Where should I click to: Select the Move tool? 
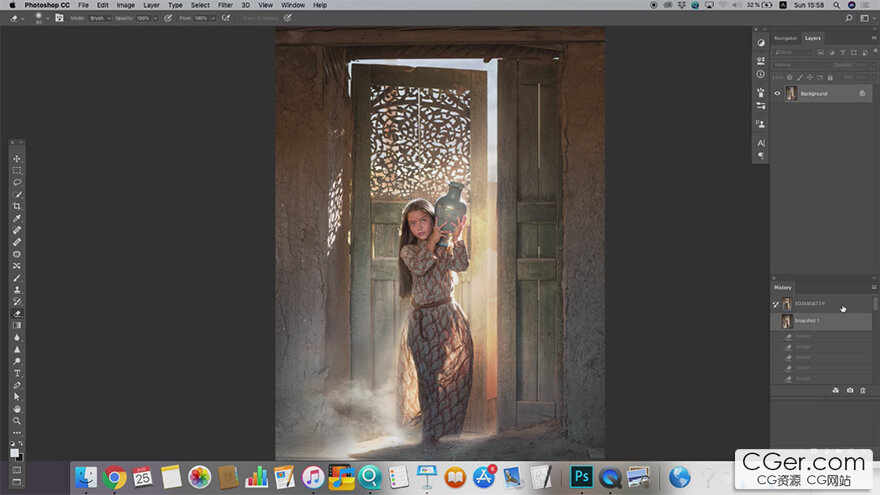[17, 159]
